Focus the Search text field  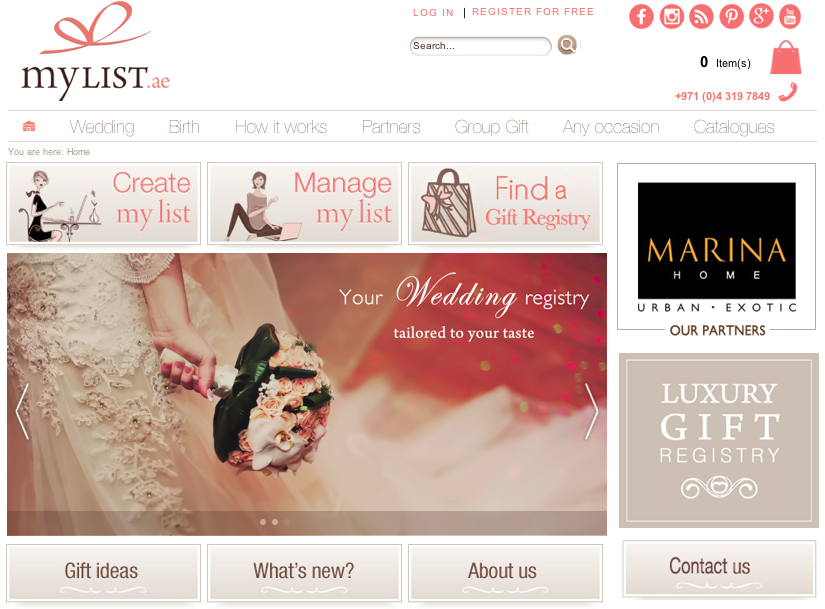[480, 46]
